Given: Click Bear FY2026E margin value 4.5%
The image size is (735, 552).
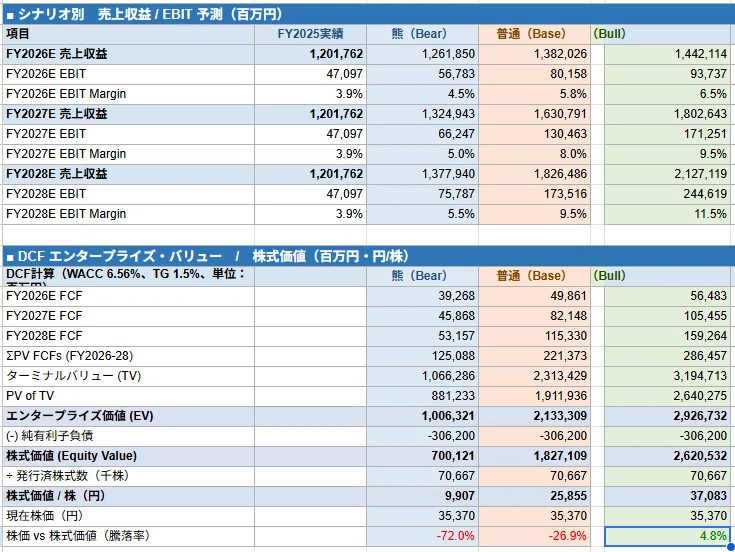Looking at the screenshot, I should (461, 94).
